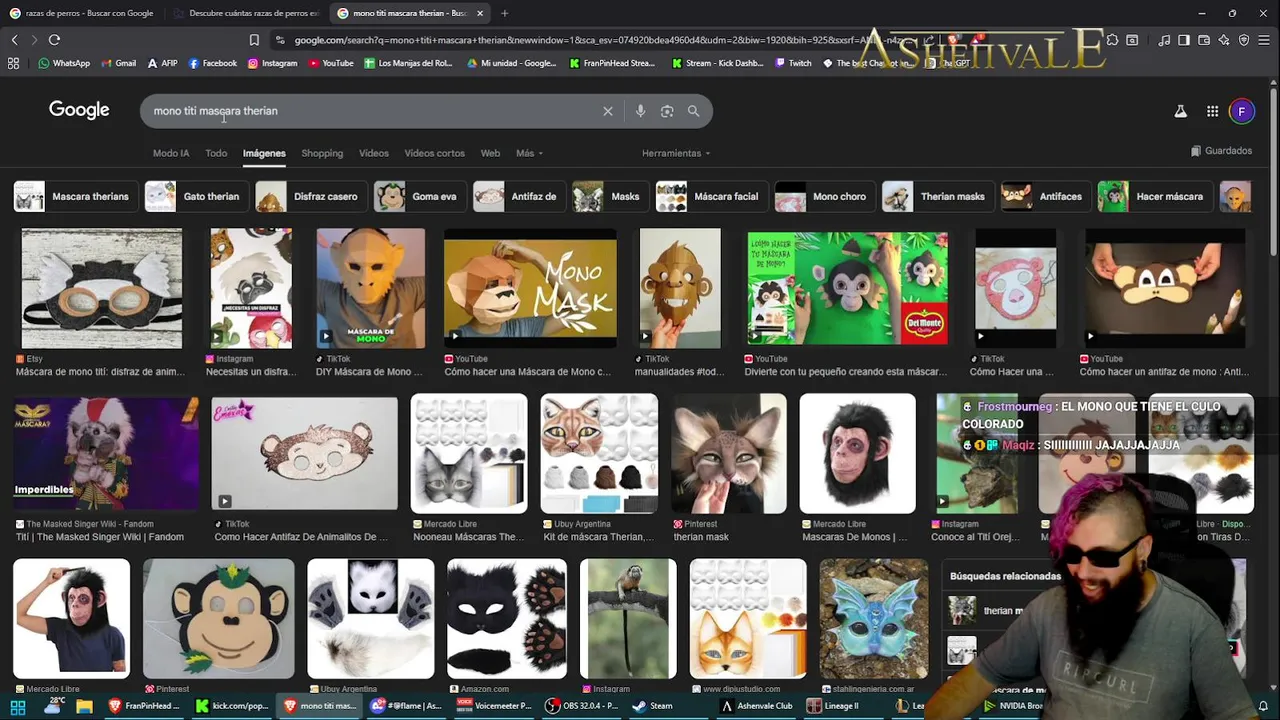Open Search Labs flask icon

[1180, 111]
